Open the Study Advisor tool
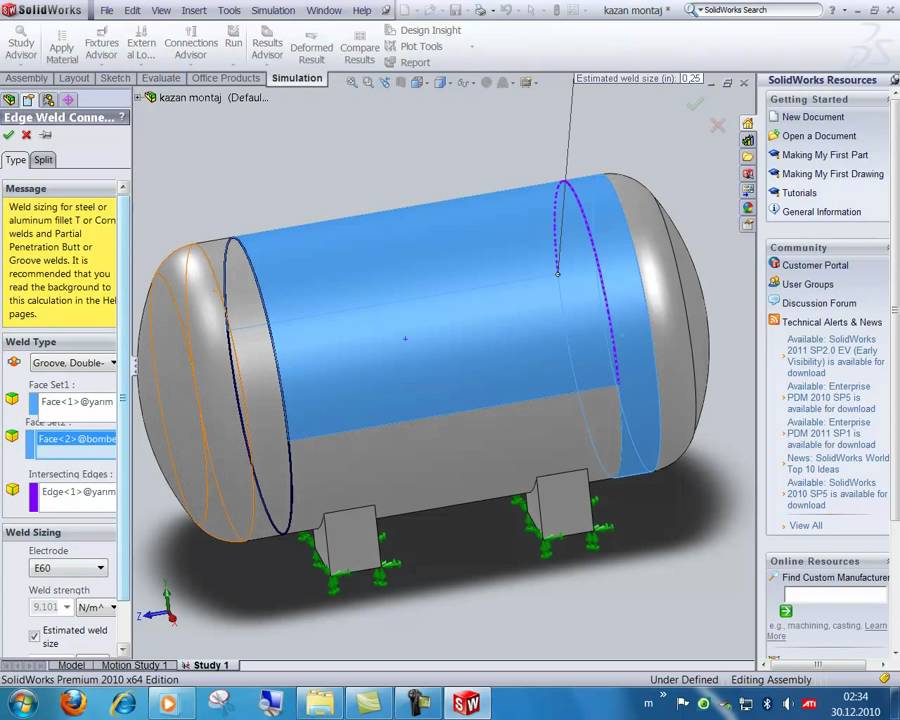900x720 pixels. [x=21, y=43]
